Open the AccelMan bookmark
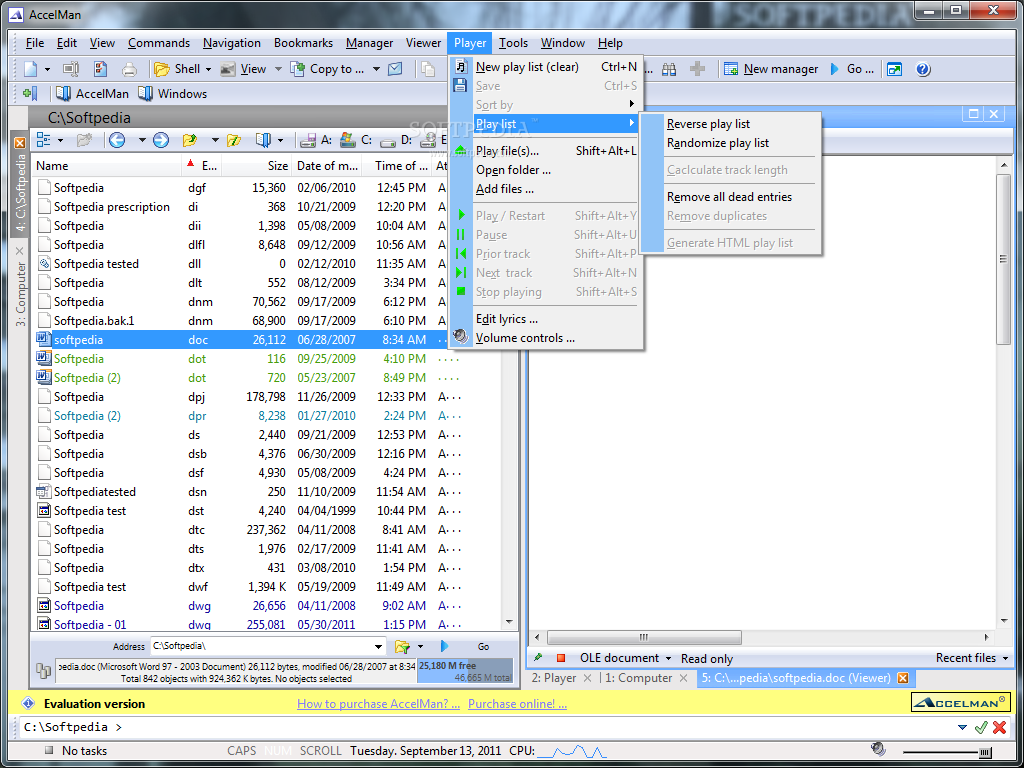This screenshot has height=768, width=1024. pos(93,93)
